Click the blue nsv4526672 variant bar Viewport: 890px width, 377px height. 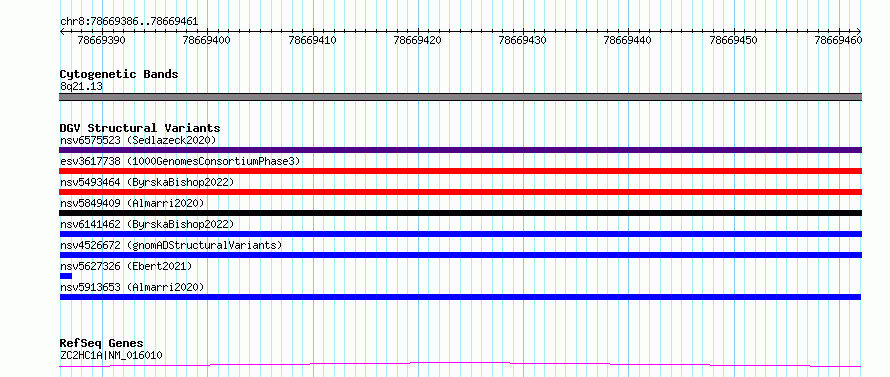pos(460,255)
